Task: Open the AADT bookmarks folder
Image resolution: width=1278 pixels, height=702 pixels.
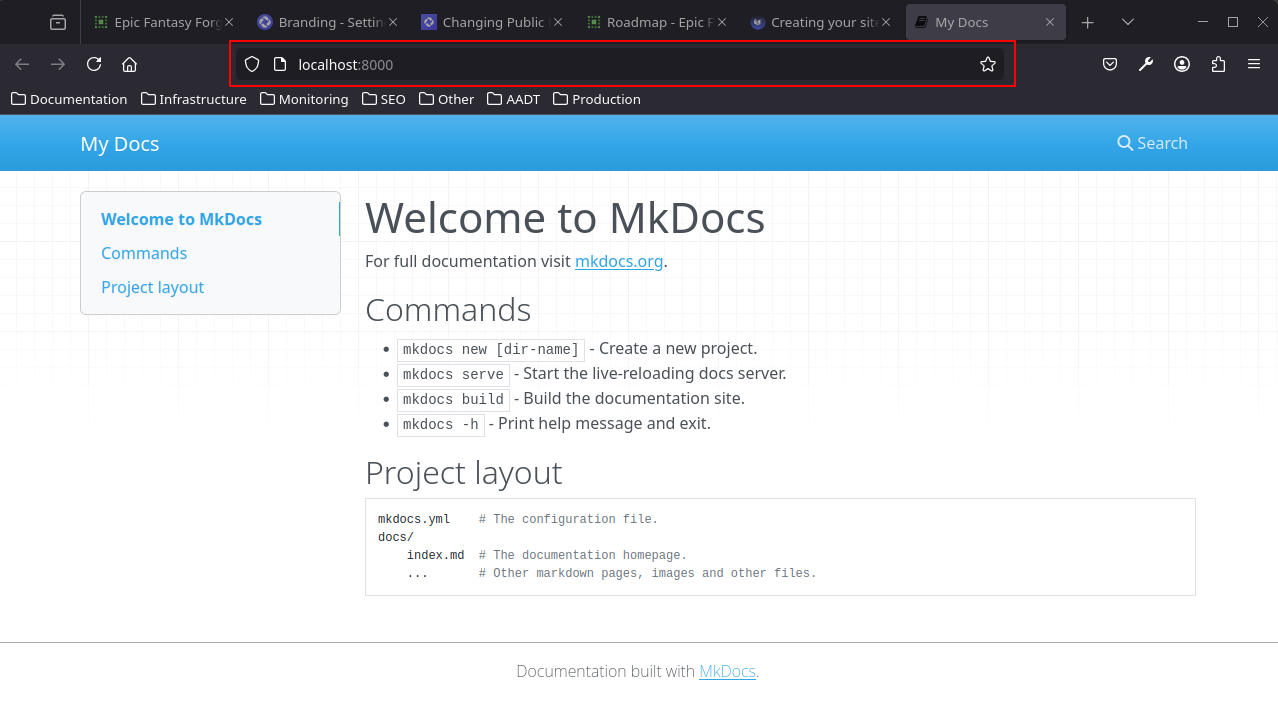Action: pos(513,99)
